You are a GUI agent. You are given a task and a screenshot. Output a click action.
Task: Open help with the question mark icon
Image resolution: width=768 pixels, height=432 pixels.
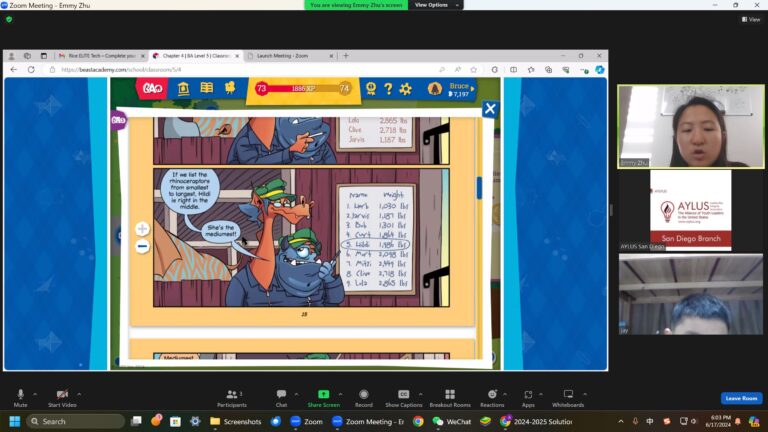click(388, 89)
